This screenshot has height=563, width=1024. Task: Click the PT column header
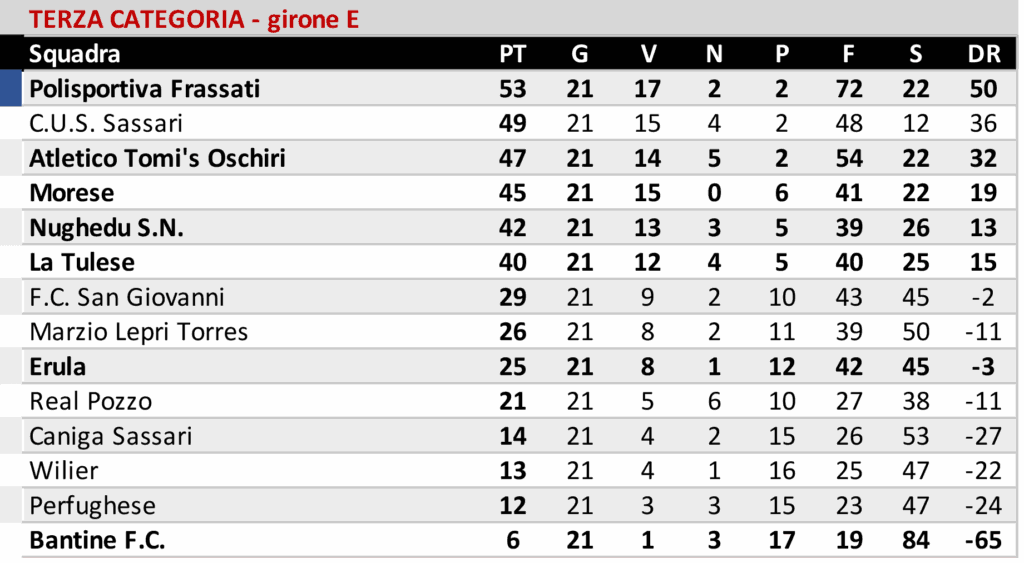tap(512, 54)
